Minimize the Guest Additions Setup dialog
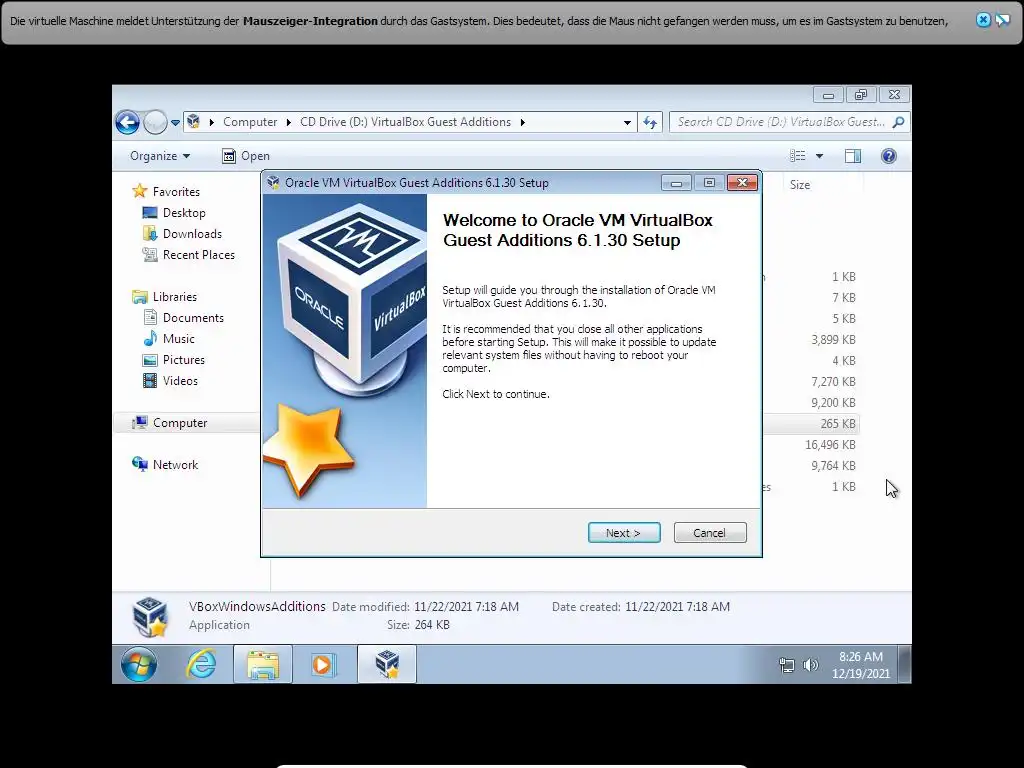This screenshot has height=768, width=1024. tap(676, 183)
